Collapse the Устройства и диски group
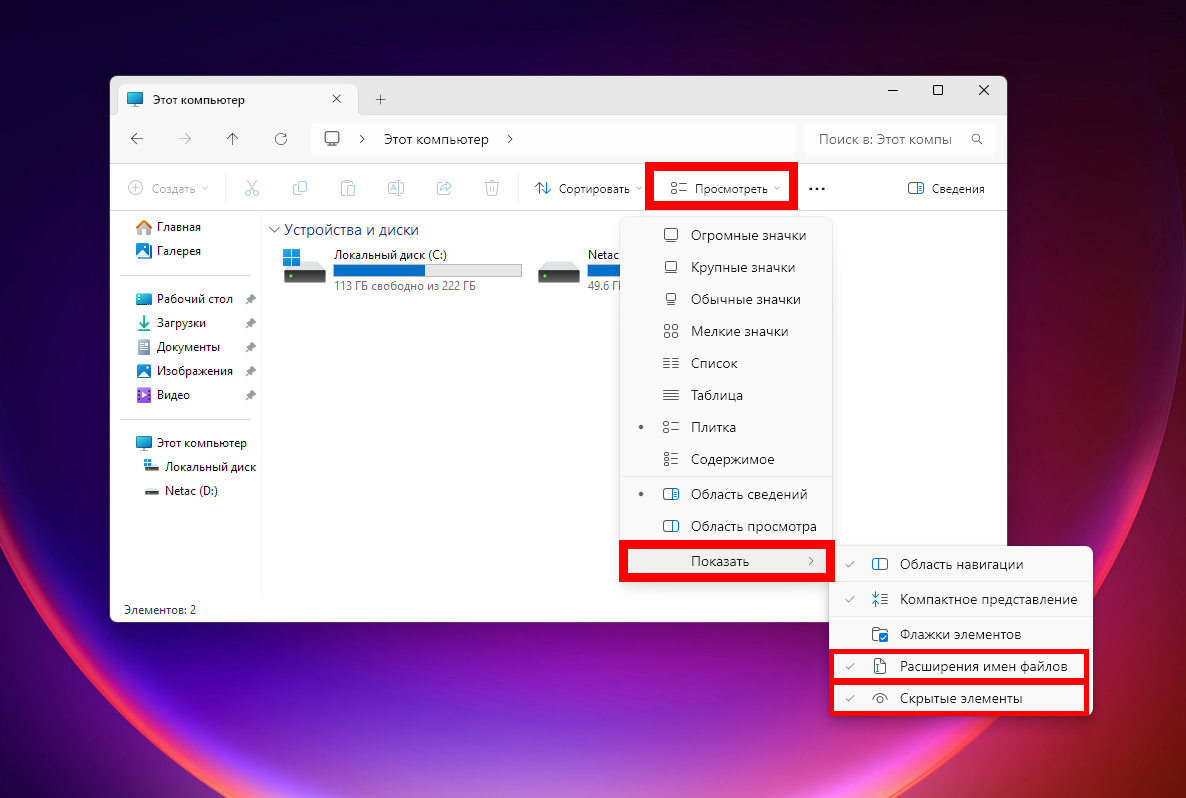 coord(275,230)
